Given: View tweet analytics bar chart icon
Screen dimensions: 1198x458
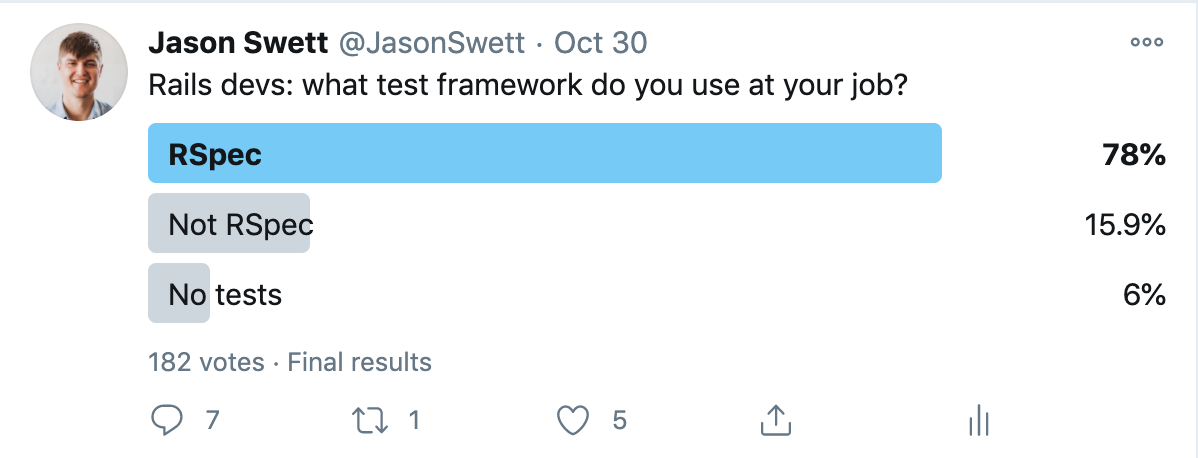Looking at the screenshot, I should pyautogui.click(x=979, y=421).
